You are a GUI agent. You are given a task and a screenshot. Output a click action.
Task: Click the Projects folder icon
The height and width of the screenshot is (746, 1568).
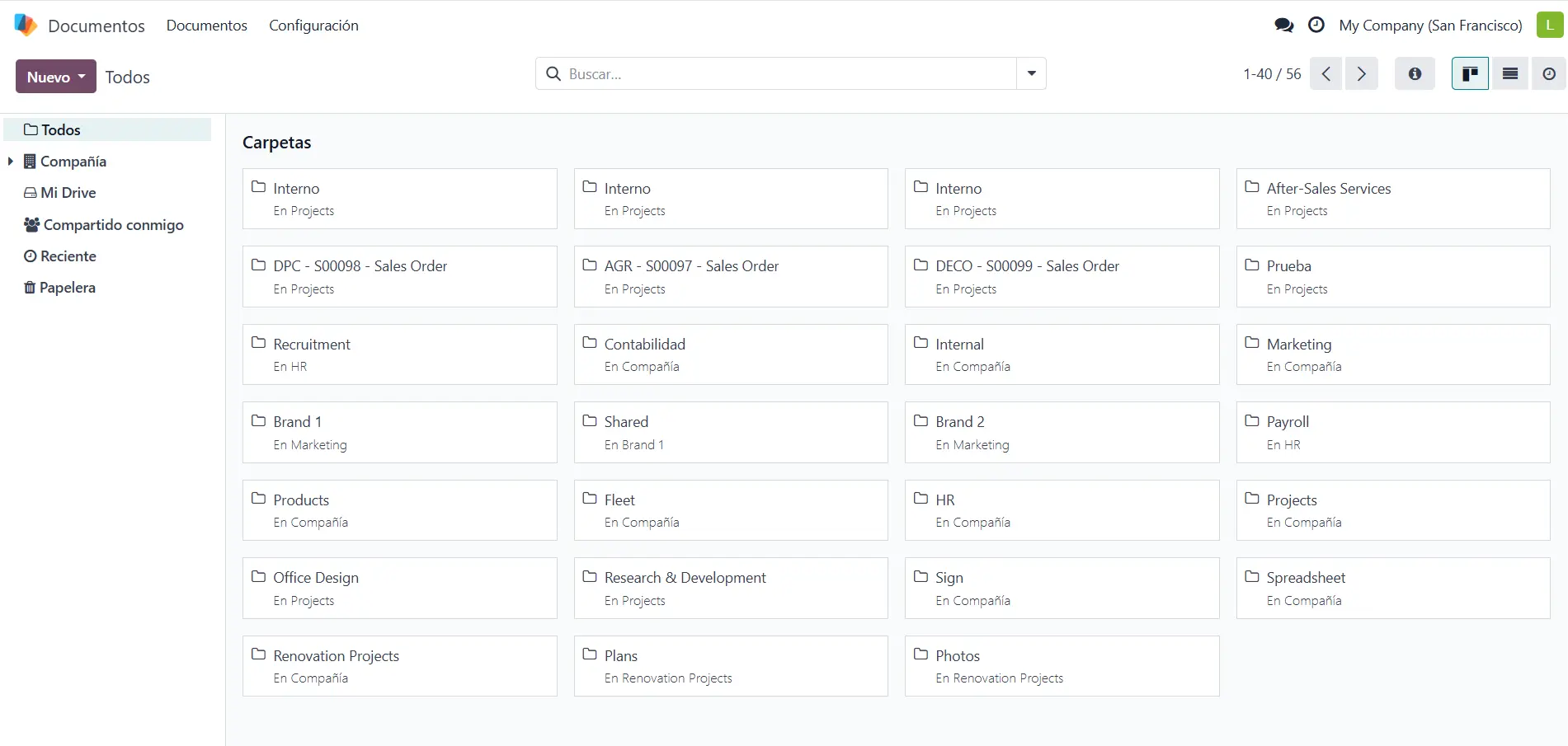click(1252, 499)
